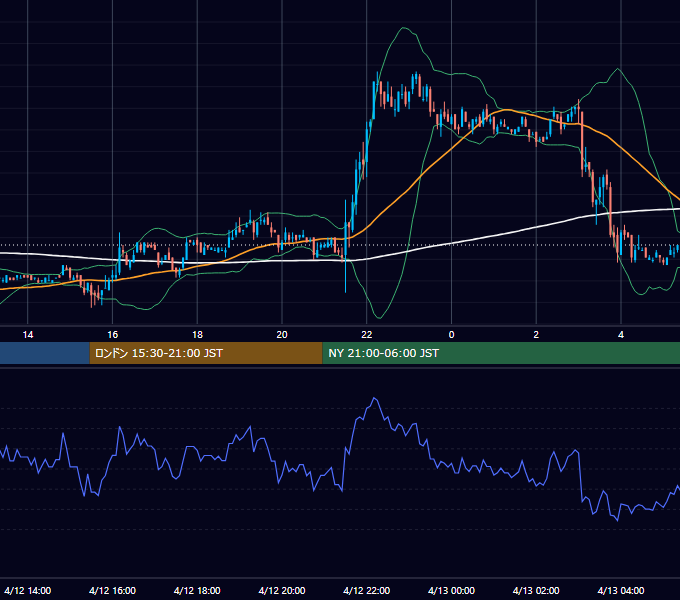680x600 pixels.
Task: Click the 4/12 20:00 date label
Action: click(282, 590)
